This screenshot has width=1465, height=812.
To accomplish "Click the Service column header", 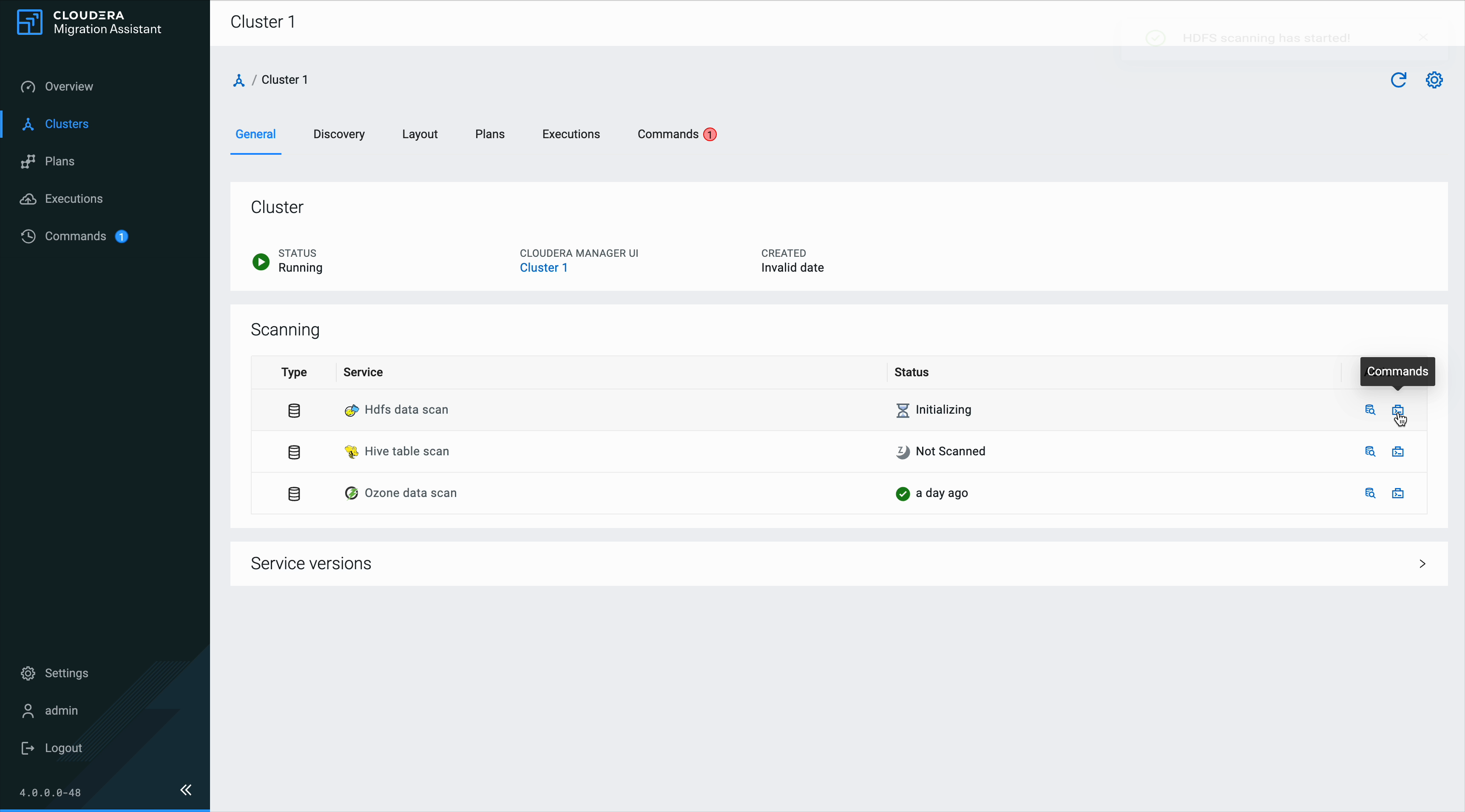I will pyautogui.click(x=363, y=372).
